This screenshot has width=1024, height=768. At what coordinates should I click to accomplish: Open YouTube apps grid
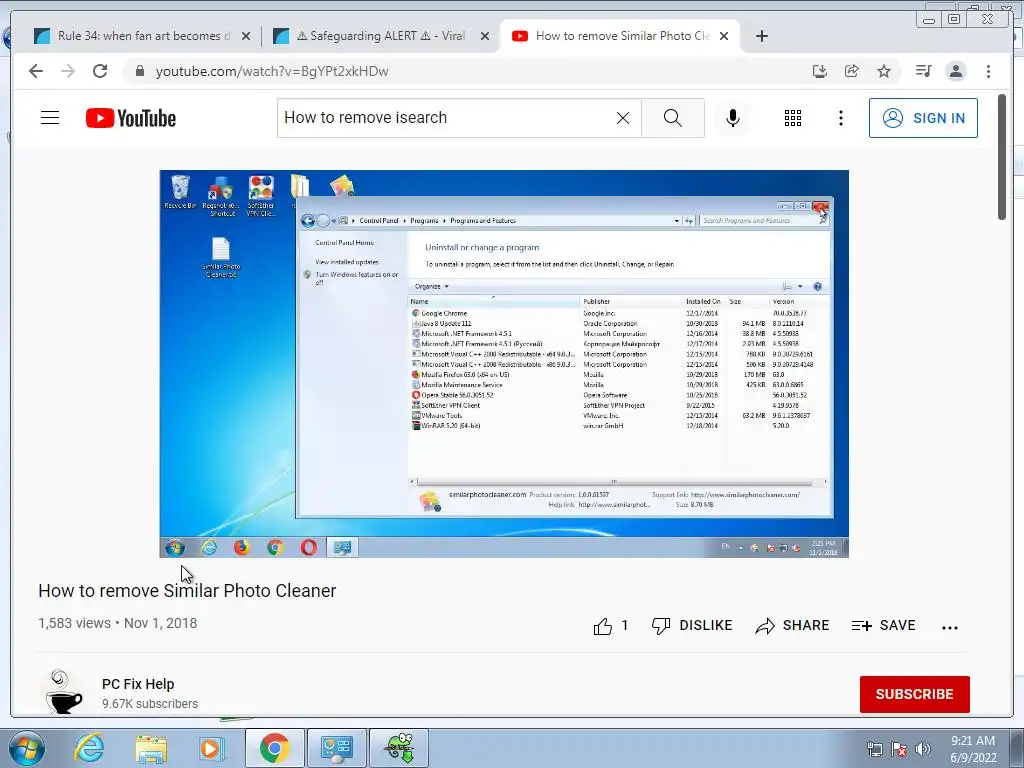[793, 118]
